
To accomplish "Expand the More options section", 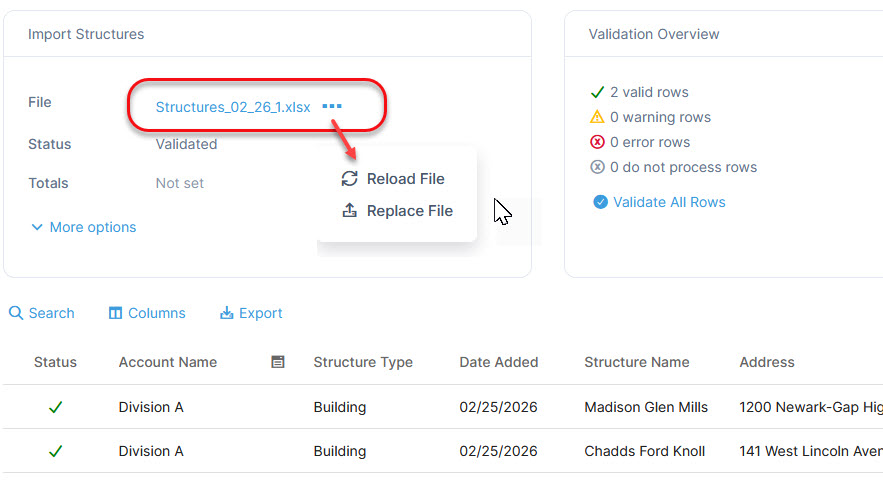I will coord(83,227).
